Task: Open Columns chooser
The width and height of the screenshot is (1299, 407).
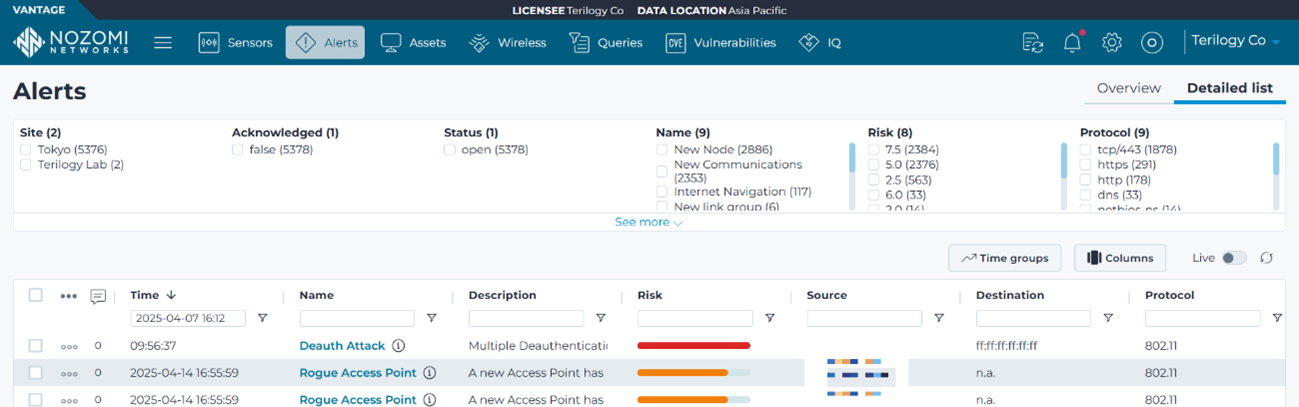Action: (1120, 258)
